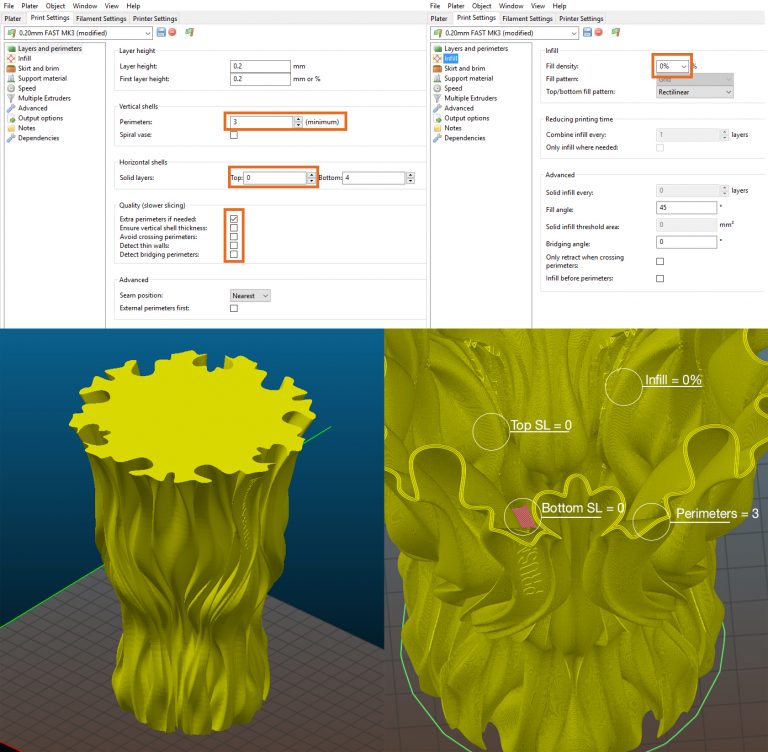Click the Bridging angle input field
This screenshot has width=768, height=752.
pyautogui.click(x=686, y=242)
